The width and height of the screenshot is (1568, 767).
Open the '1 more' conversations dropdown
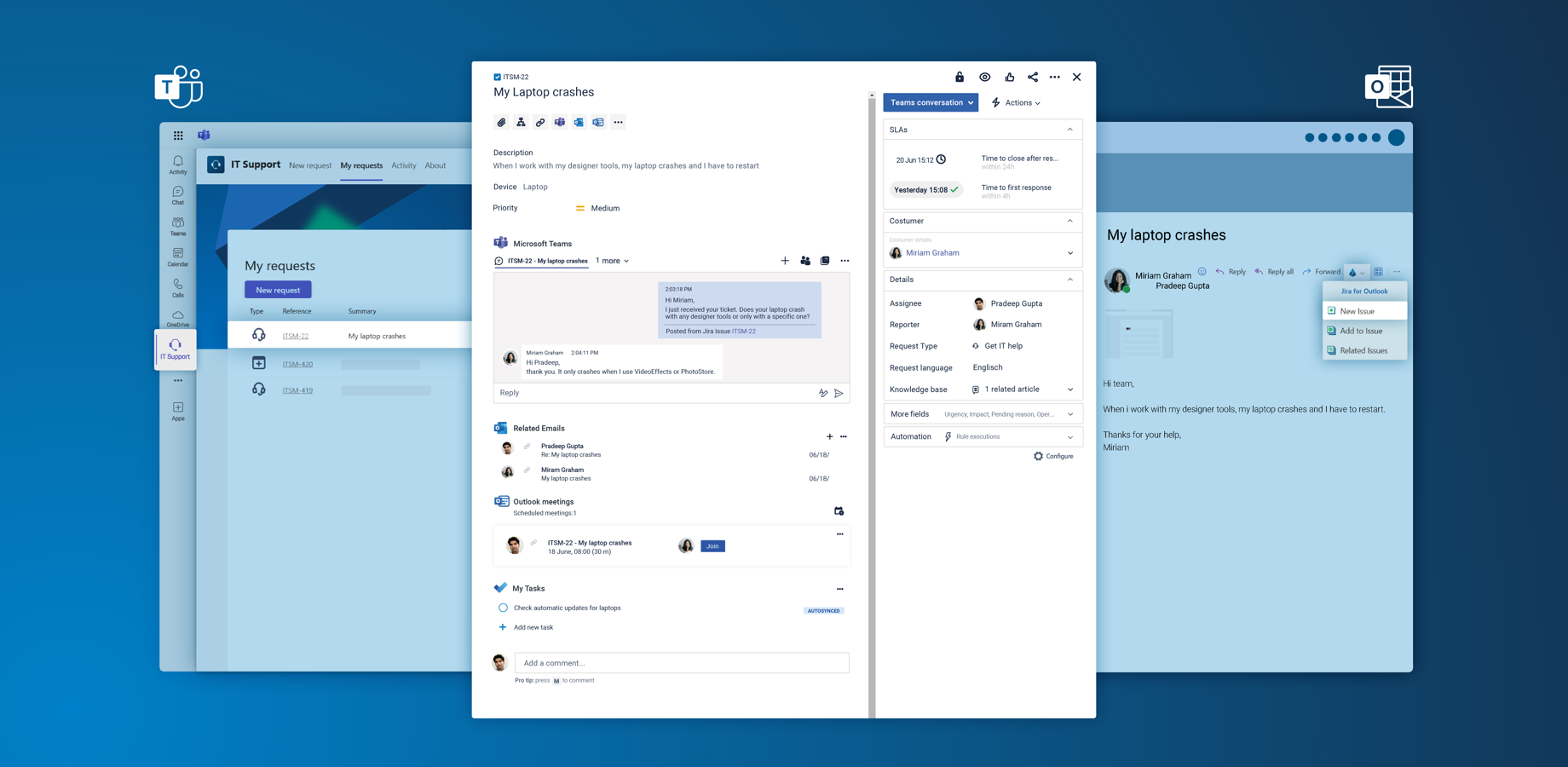click(x=612, y=261)
